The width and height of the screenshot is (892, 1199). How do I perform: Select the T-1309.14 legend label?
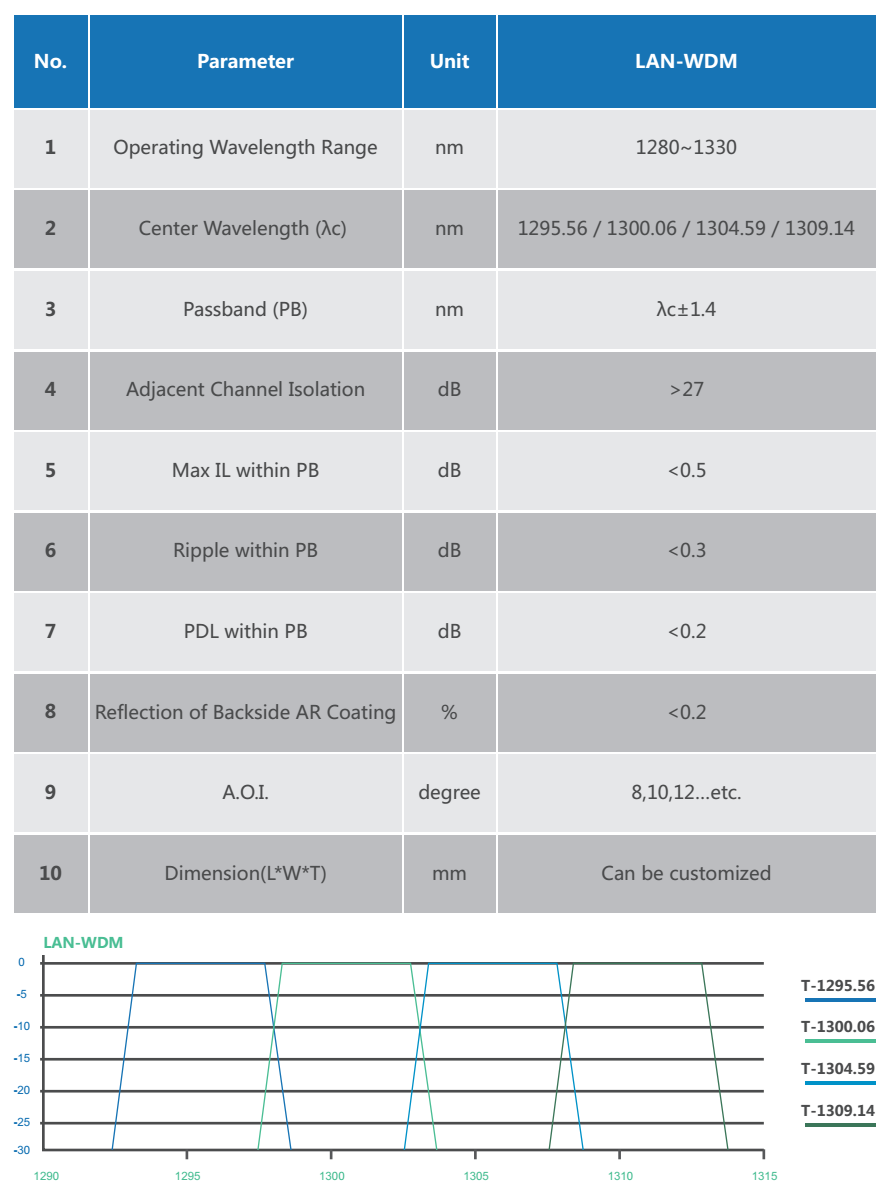[x=838, y=1110]
